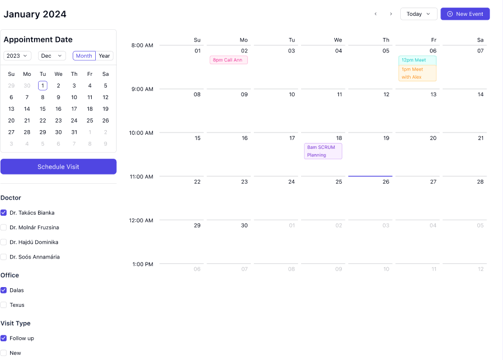Open the 8am SCRUM Planning event
The height and width of the screenshot is (360, 503).
[323, 151]
